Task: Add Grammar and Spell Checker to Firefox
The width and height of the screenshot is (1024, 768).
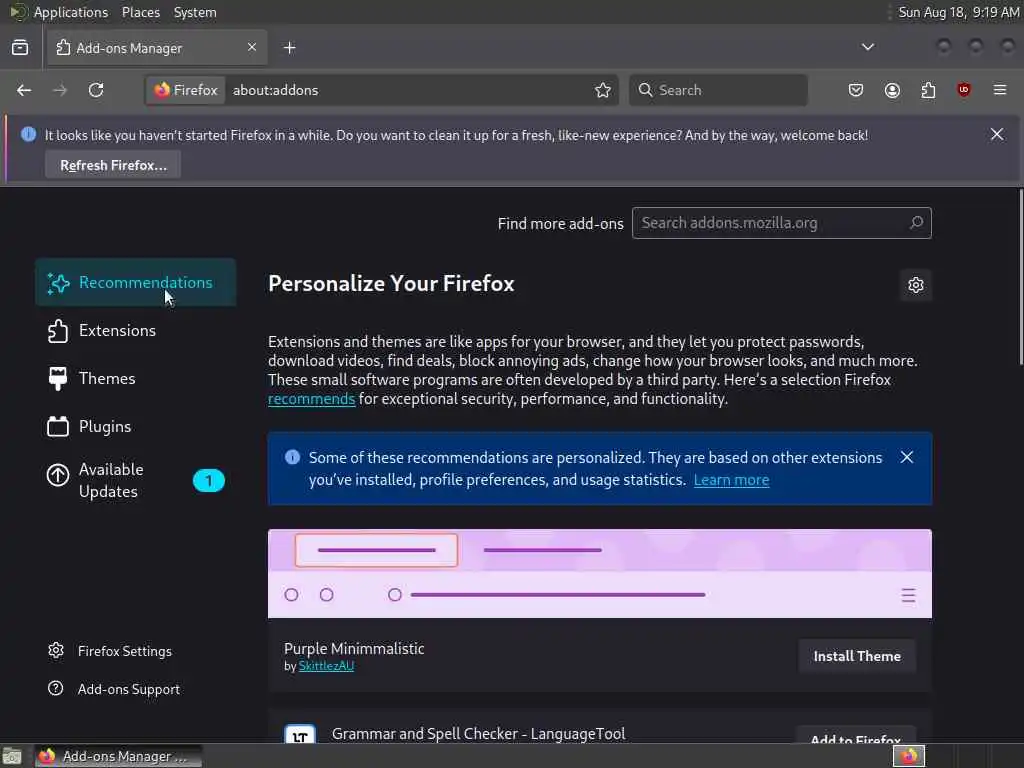Action: point(856,735)
